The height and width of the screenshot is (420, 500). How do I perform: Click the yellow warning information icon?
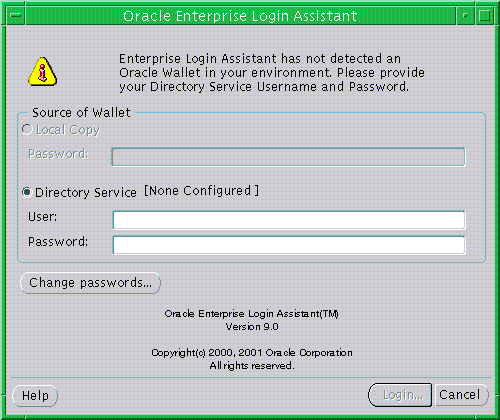pyautogui.click(x=42, y=72)
